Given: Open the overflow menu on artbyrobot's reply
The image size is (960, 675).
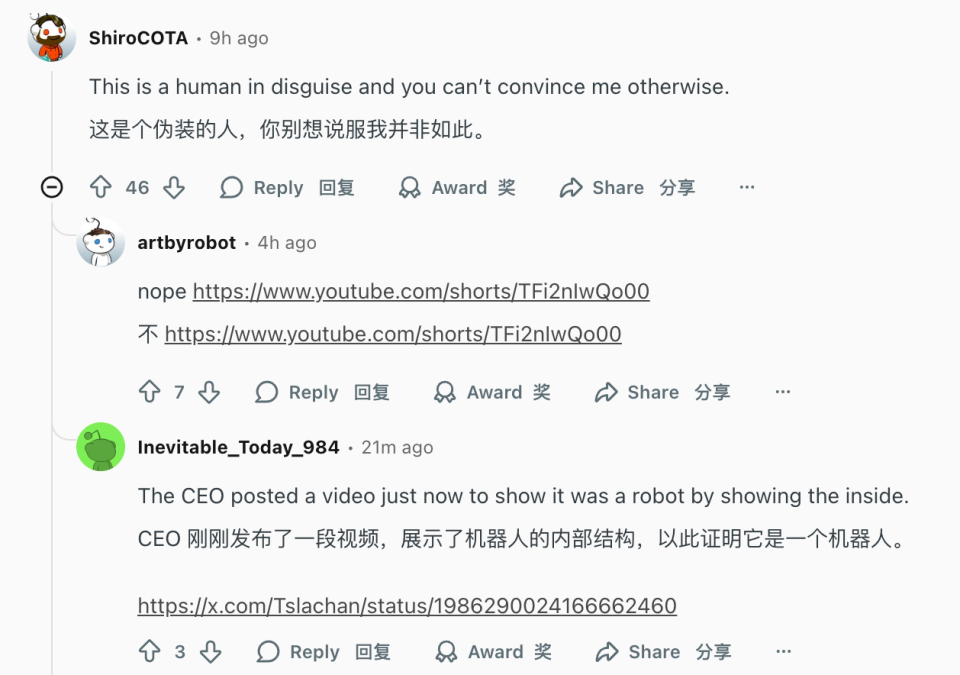Looking at the screenshot, I should click(x=782, y=392).
